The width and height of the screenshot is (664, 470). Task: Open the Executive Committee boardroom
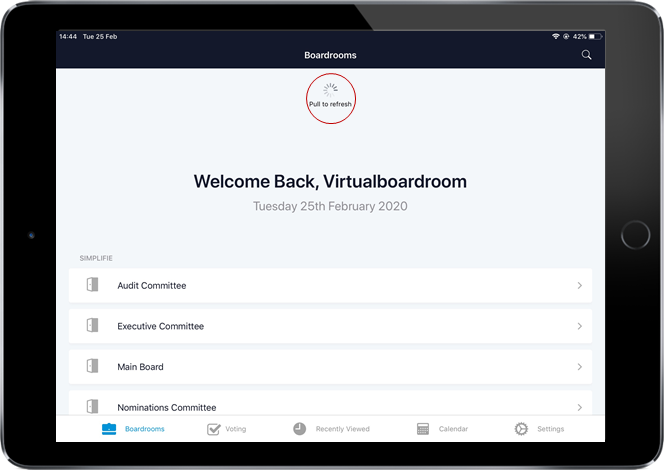click(x=330, y=326)
